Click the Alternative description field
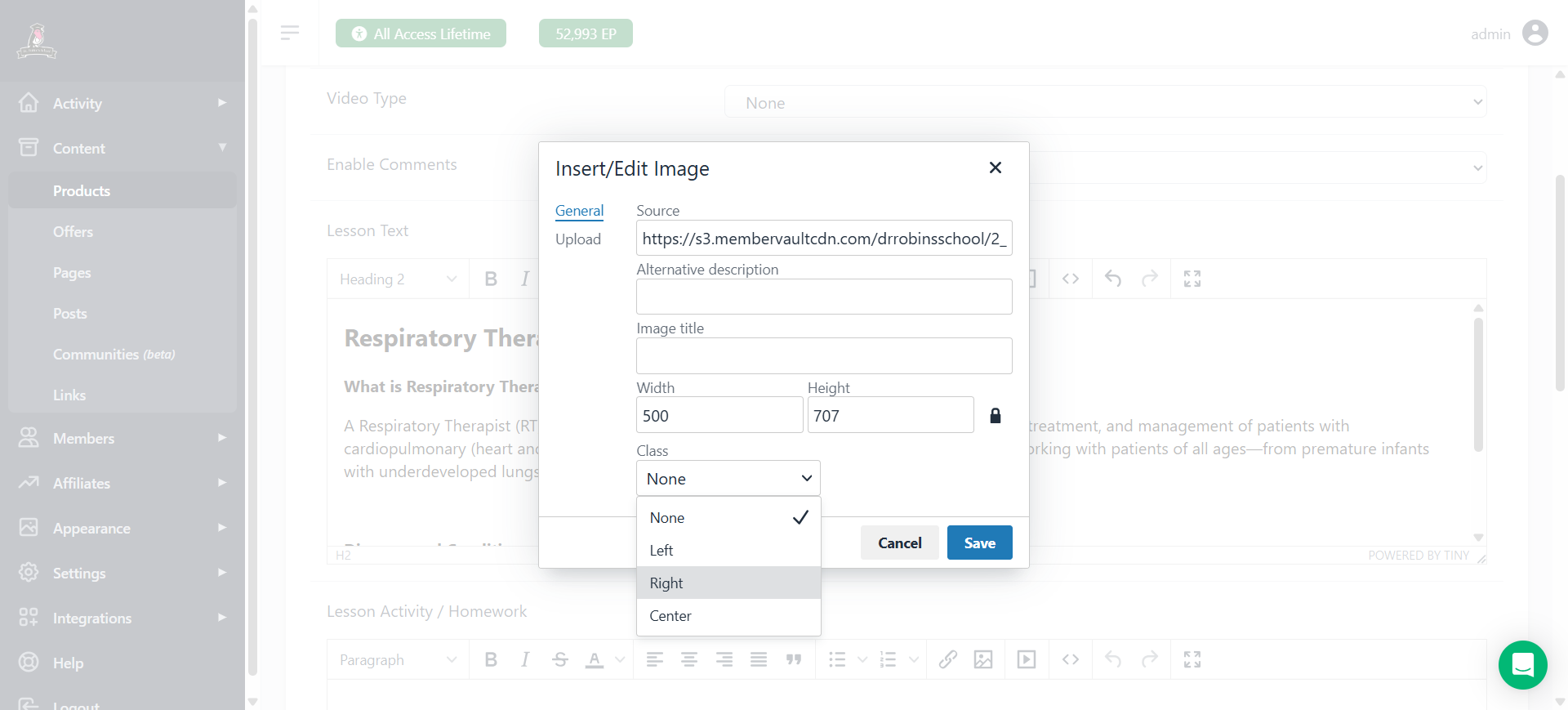 (823, 297)
